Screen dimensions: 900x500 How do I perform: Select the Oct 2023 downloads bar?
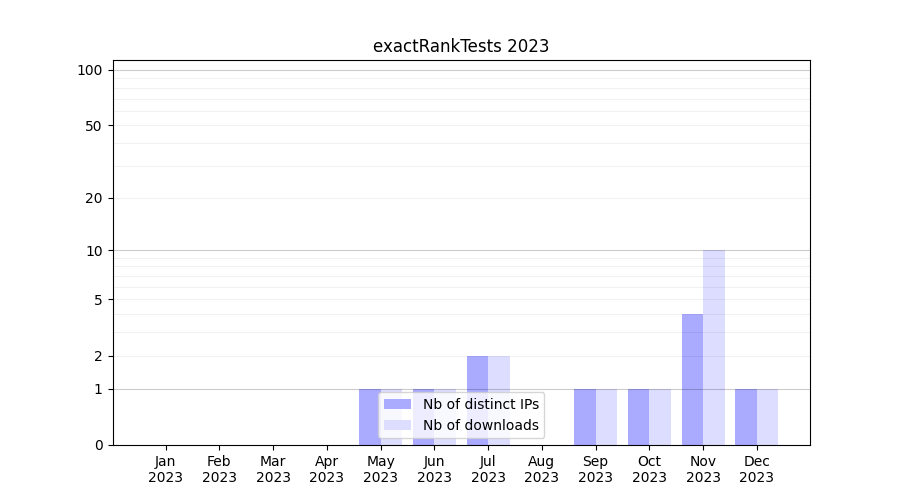[x=660, y=417]
